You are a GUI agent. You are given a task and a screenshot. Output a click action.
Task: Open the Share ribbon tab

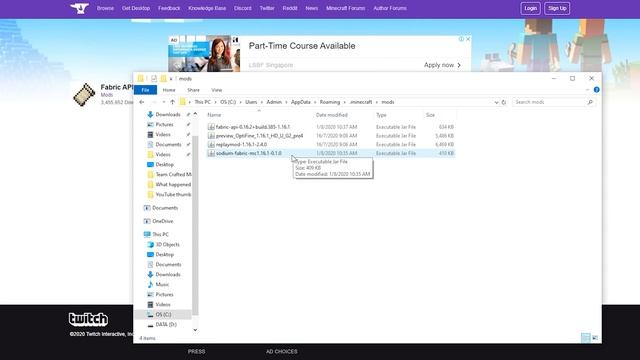(x=193, y=90)
